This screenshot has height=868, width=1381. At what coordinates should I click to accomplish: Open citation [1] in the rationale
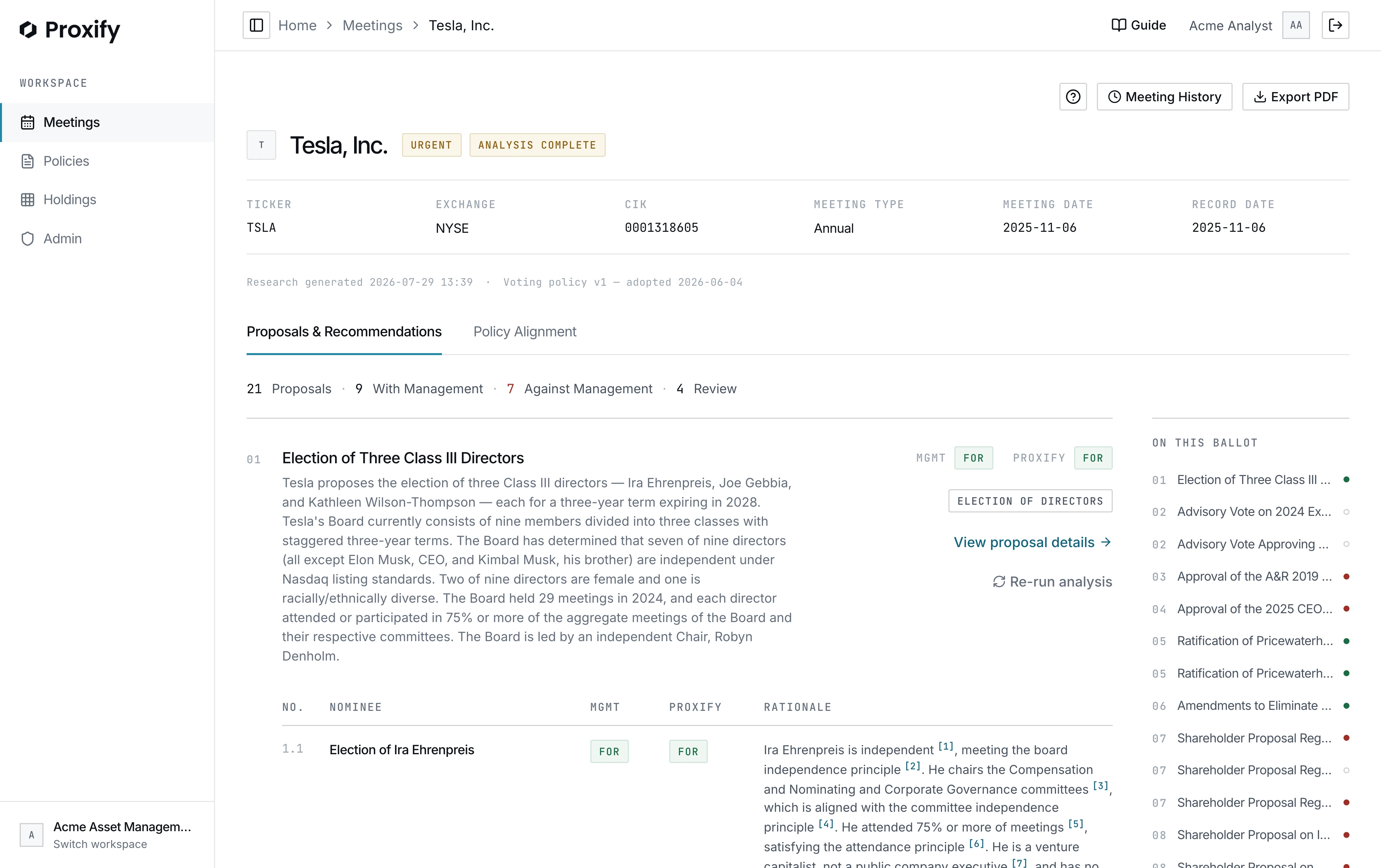(946, 746)
